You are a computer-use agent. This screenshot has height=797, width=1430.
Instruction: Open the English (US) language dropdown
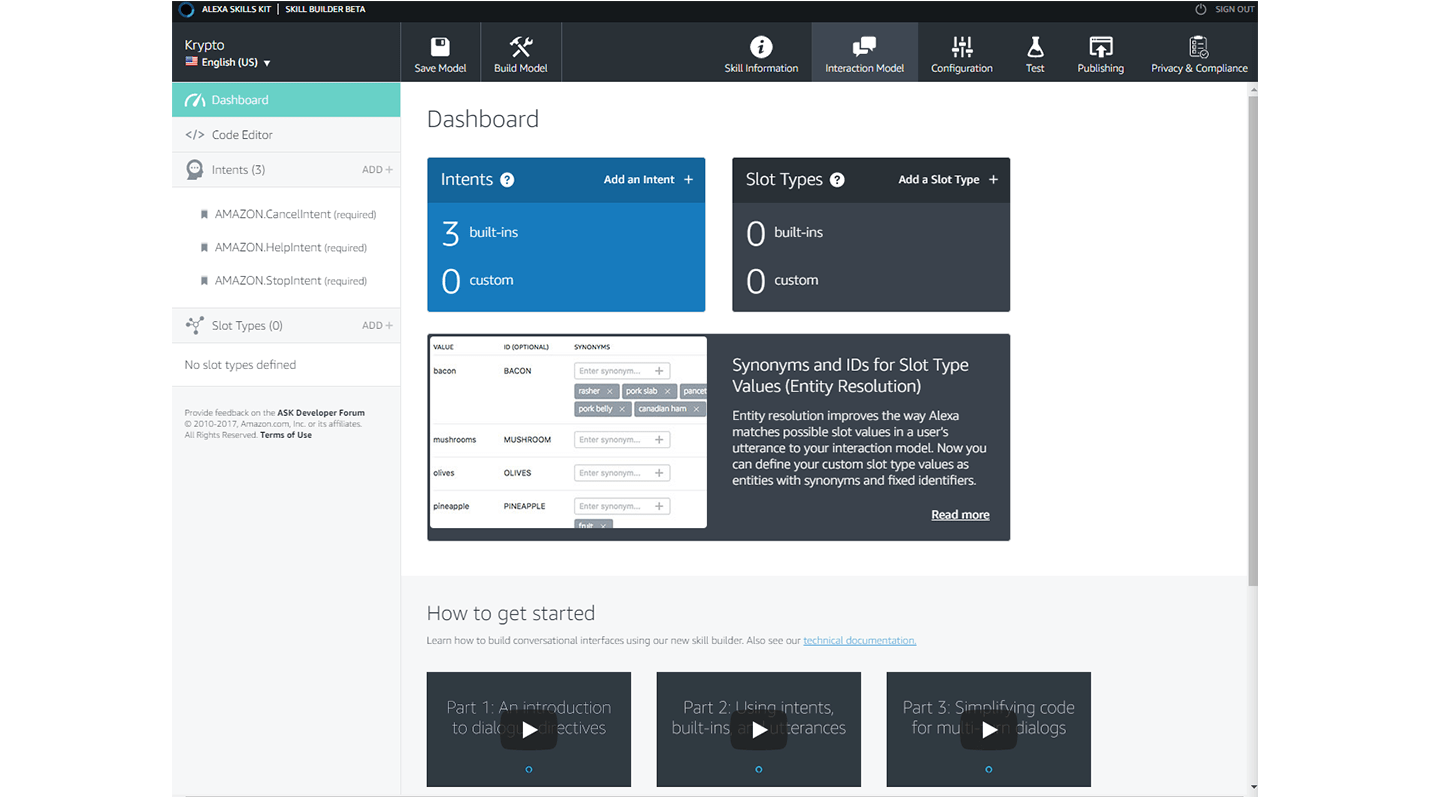228,62
